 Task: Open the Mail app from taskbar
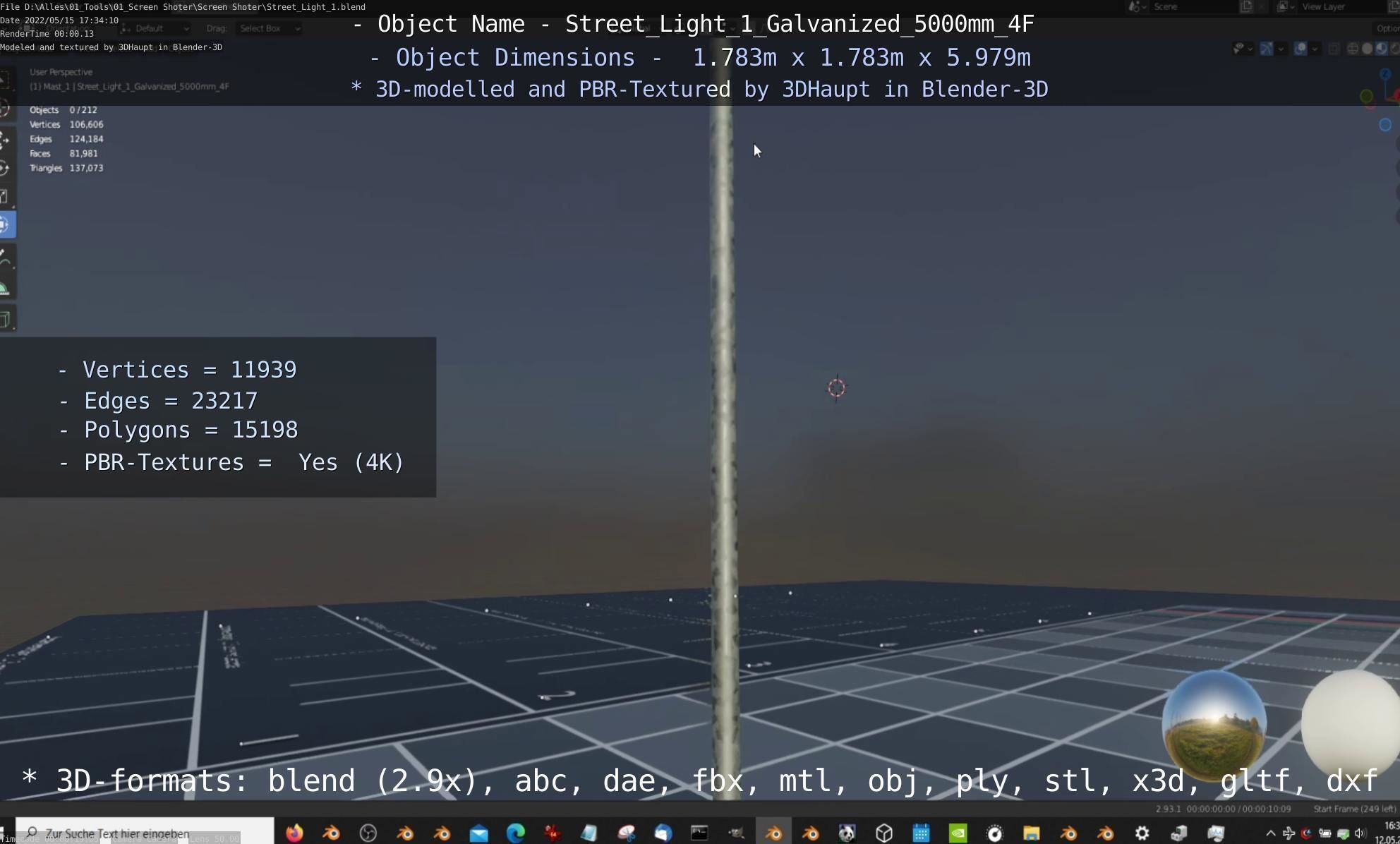478,833
